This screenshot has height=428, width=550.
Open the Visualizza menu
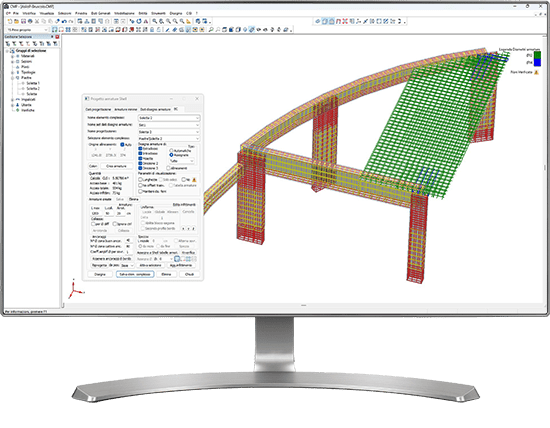[47, 13]
